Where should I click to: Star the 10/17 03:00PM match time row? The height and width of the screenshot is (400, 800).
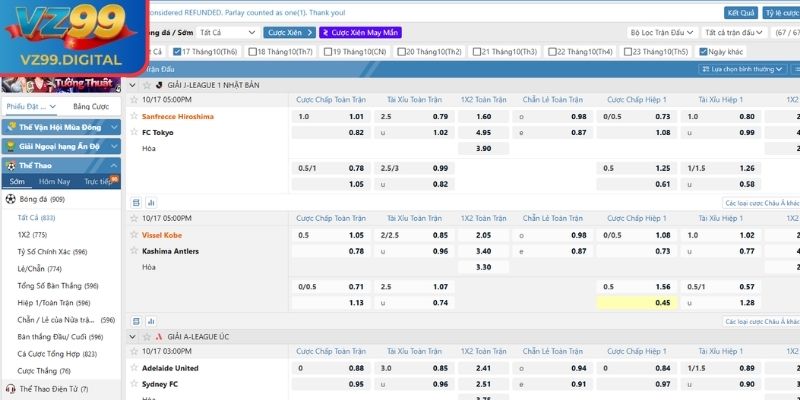(134, 352)
